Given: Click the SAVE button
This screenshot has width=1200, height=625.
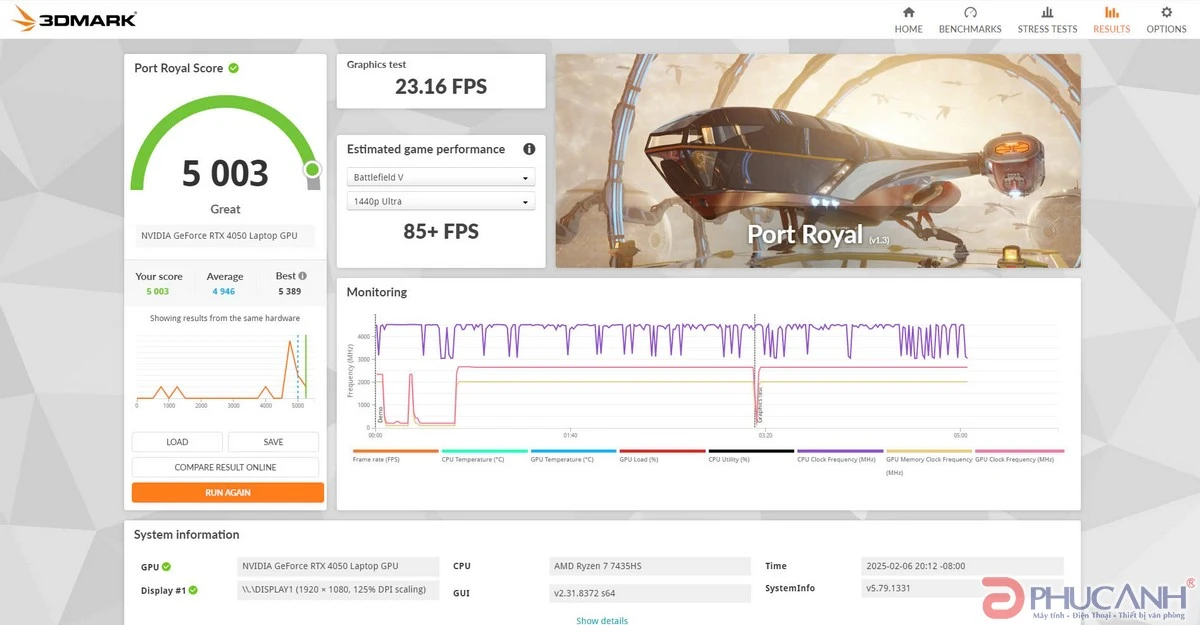Looking at the screenshot, I should pyautogui.click(x=273, y=442).
